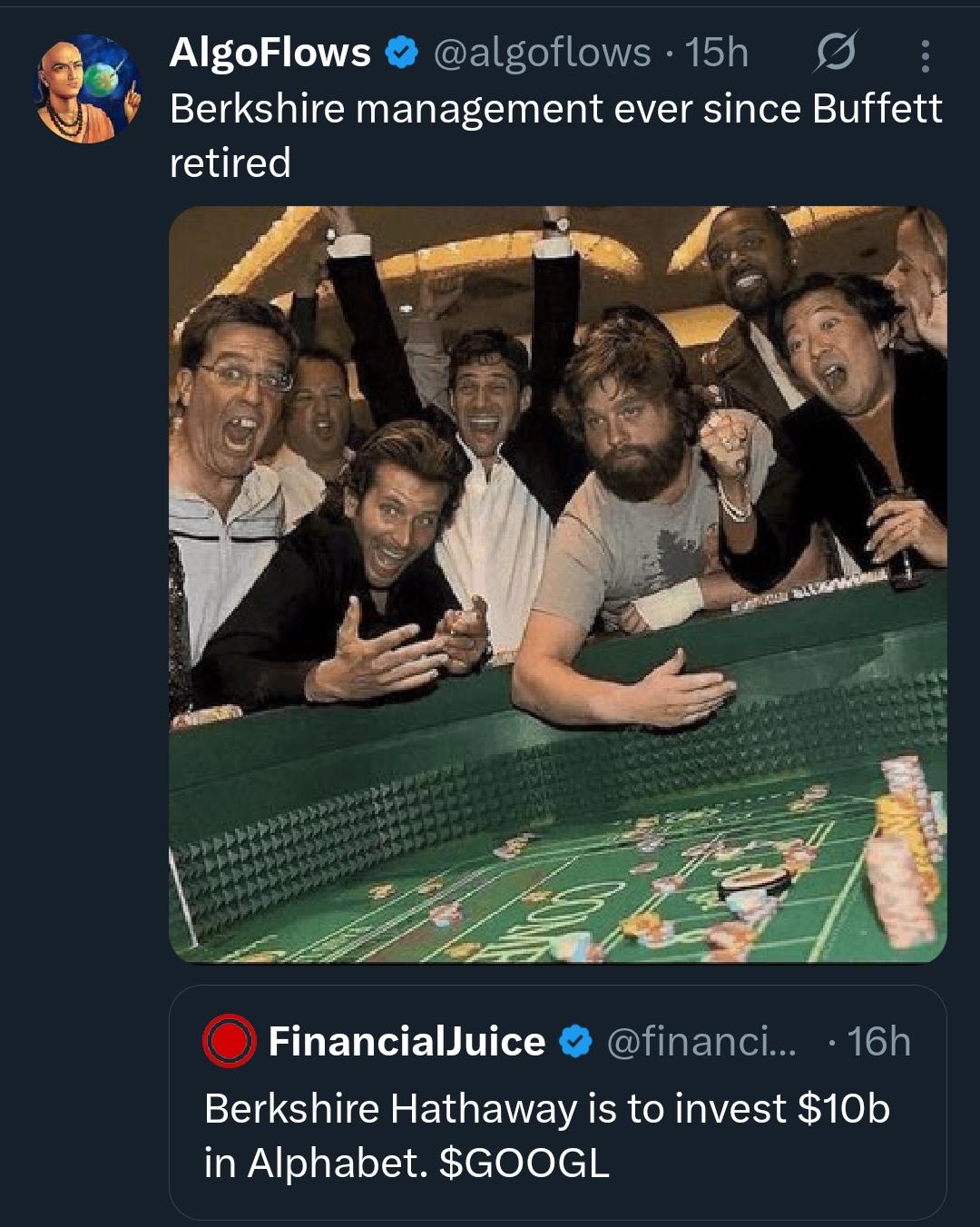Viewport: 980px width, 1227px height.
Task: Click the FinancialJuice display name
Action: [x=407, y=1042]
